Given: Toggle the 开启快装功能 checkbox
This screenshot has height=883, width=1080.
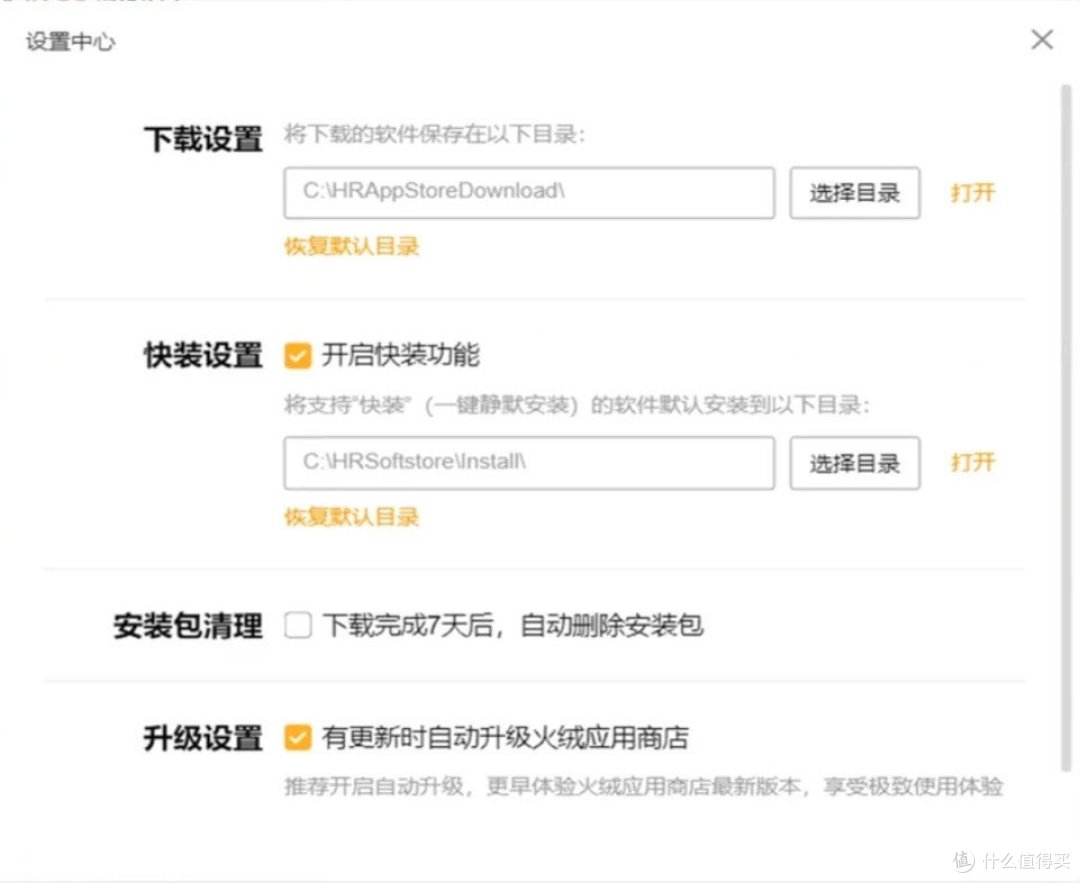Looking at the screenshot, I should [x=297, y=354].
